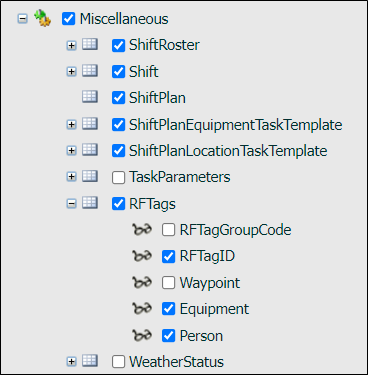Viewport: 368px width, 375px height.
Task: Select the ShiftPlanLocationTaskTemplate label
Action: pos(228,151)
